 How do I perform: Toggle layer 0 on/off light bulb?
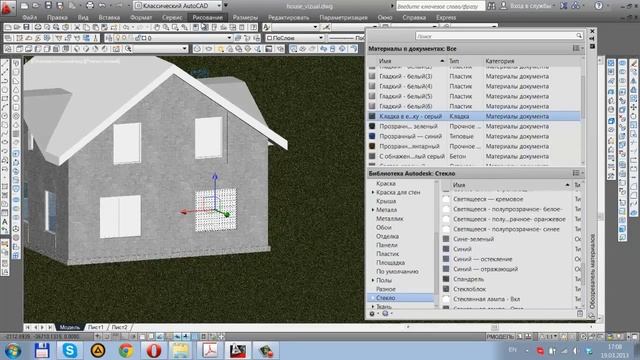point(118,38)
